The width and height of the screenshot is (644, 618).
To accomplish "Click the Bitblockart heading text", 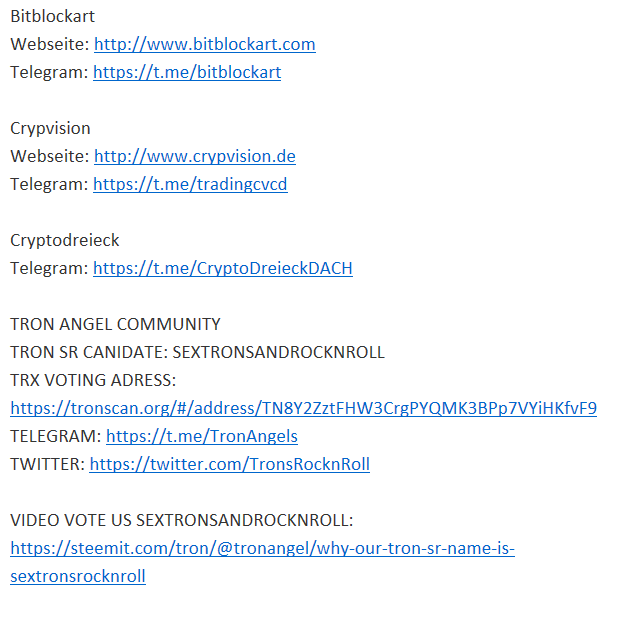I will click(x=53, y=16).
